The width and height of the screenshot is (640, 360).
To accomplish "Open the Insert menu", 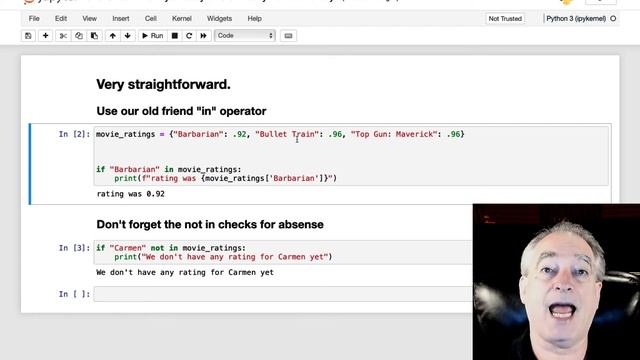I will tap(121, 19).
